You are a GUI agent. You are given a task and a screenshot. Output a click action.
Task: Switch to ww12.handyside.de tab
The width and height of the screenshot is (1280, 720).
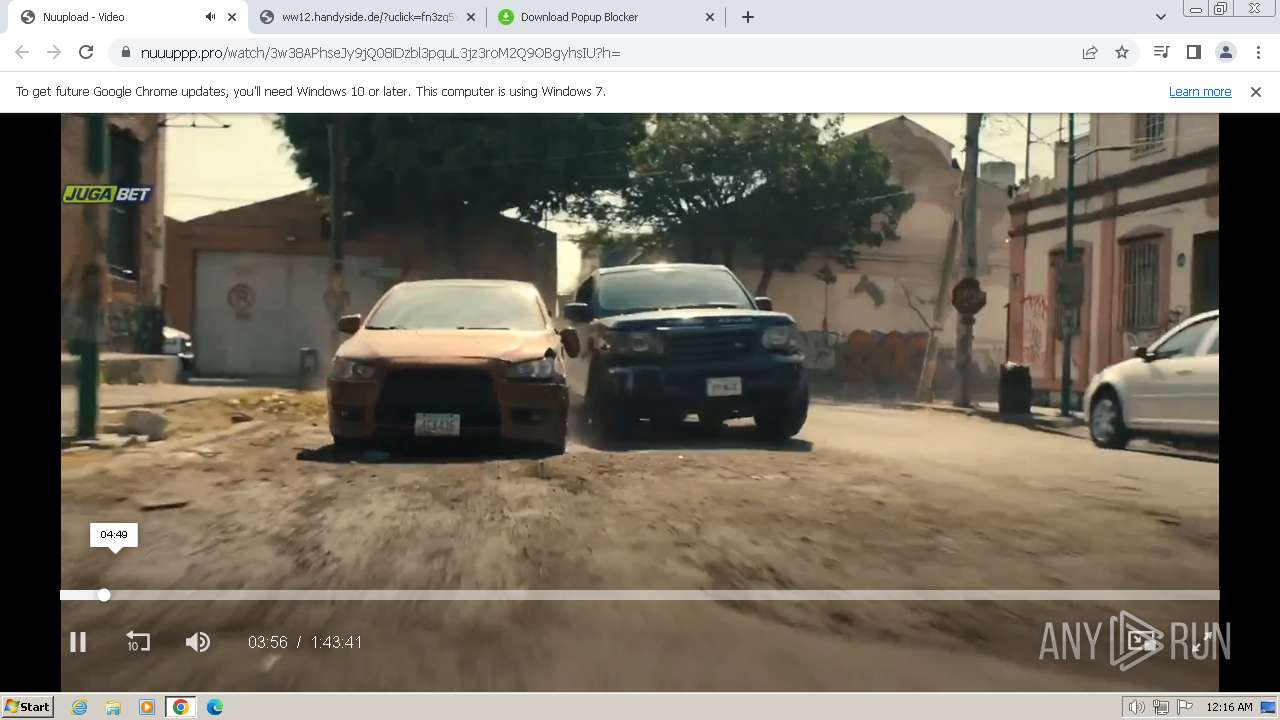pos(367,17)
